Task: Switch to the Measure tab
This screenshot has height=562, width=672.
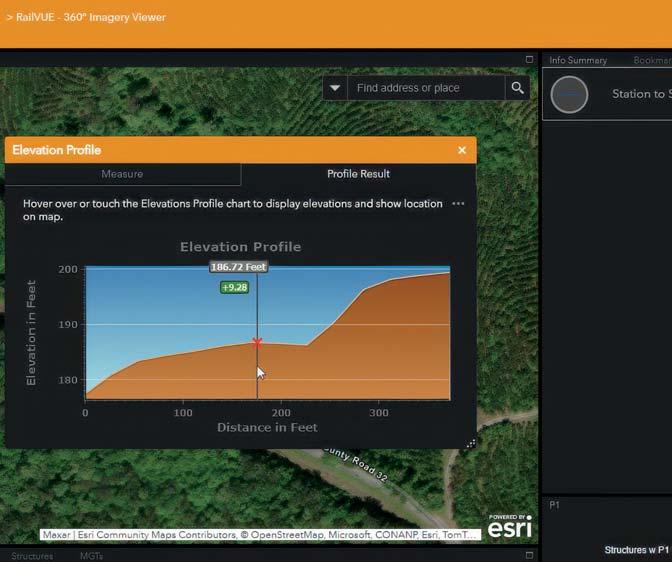Action: (x=123, y=174)
